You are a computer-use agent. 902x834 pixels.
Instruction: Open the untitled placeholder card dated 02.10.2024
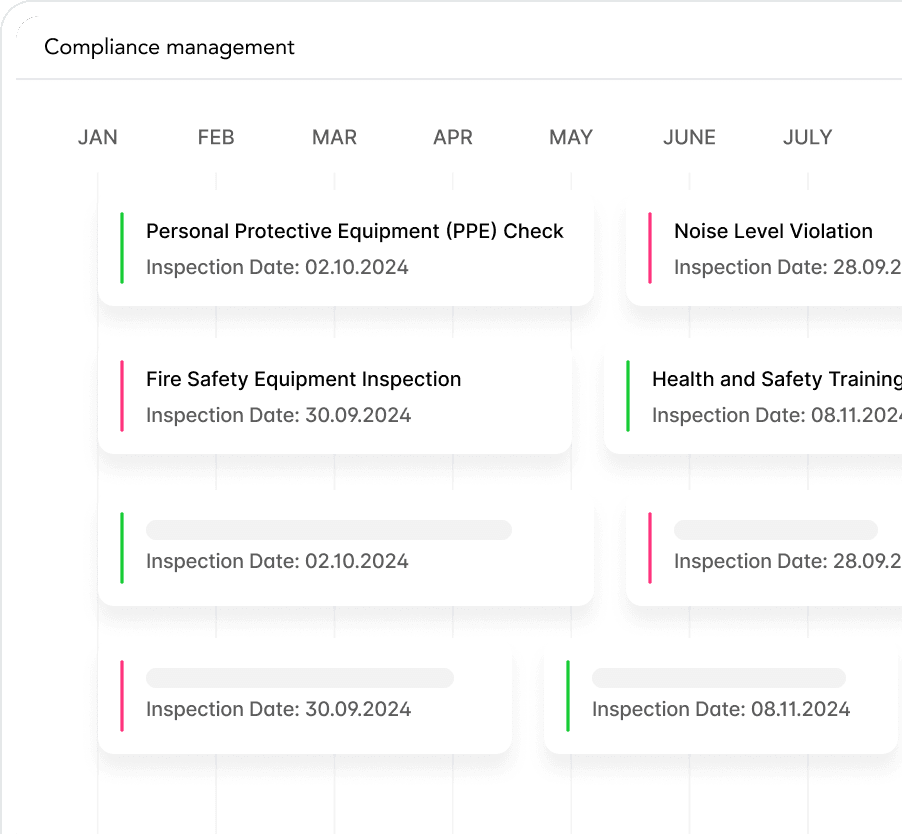click(345, 553)
